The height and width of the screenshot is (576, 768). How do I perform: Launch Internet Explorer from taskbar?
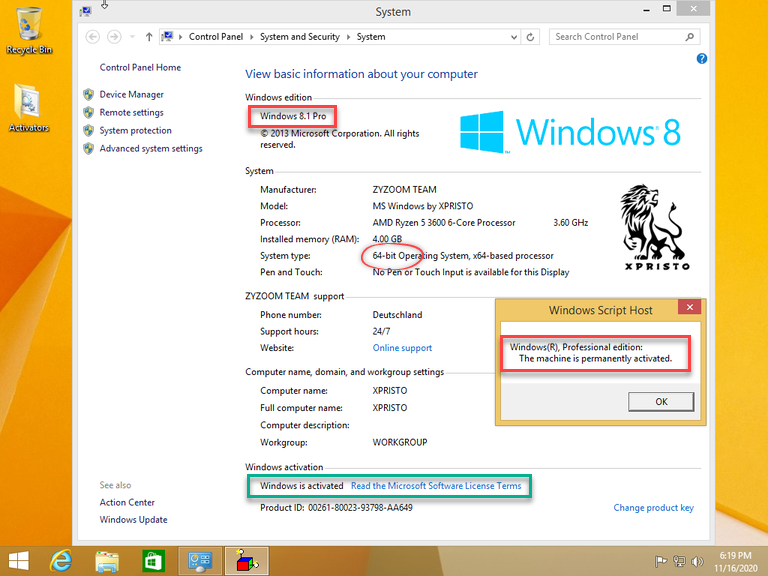pyautogui.click(x=61, y=561)
